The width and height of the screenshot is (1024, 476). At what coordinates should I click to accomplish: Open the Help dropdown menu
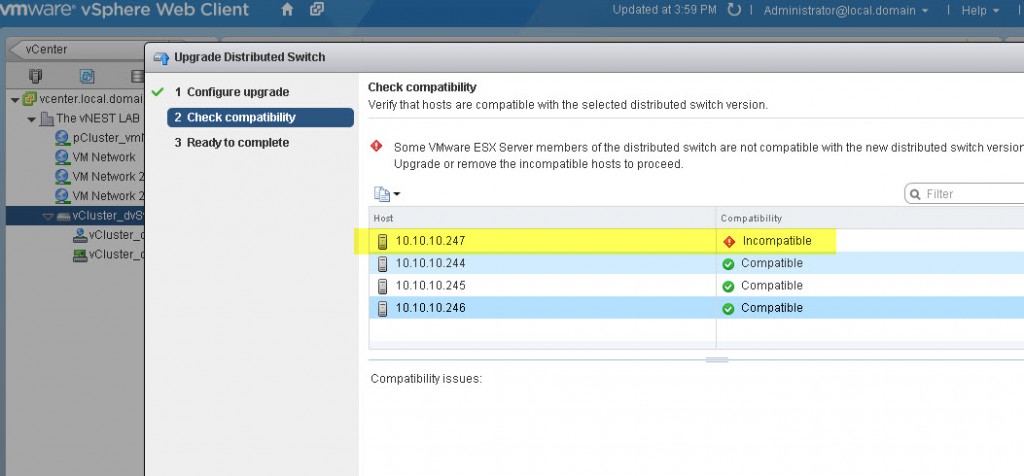(x=979, y=11)
